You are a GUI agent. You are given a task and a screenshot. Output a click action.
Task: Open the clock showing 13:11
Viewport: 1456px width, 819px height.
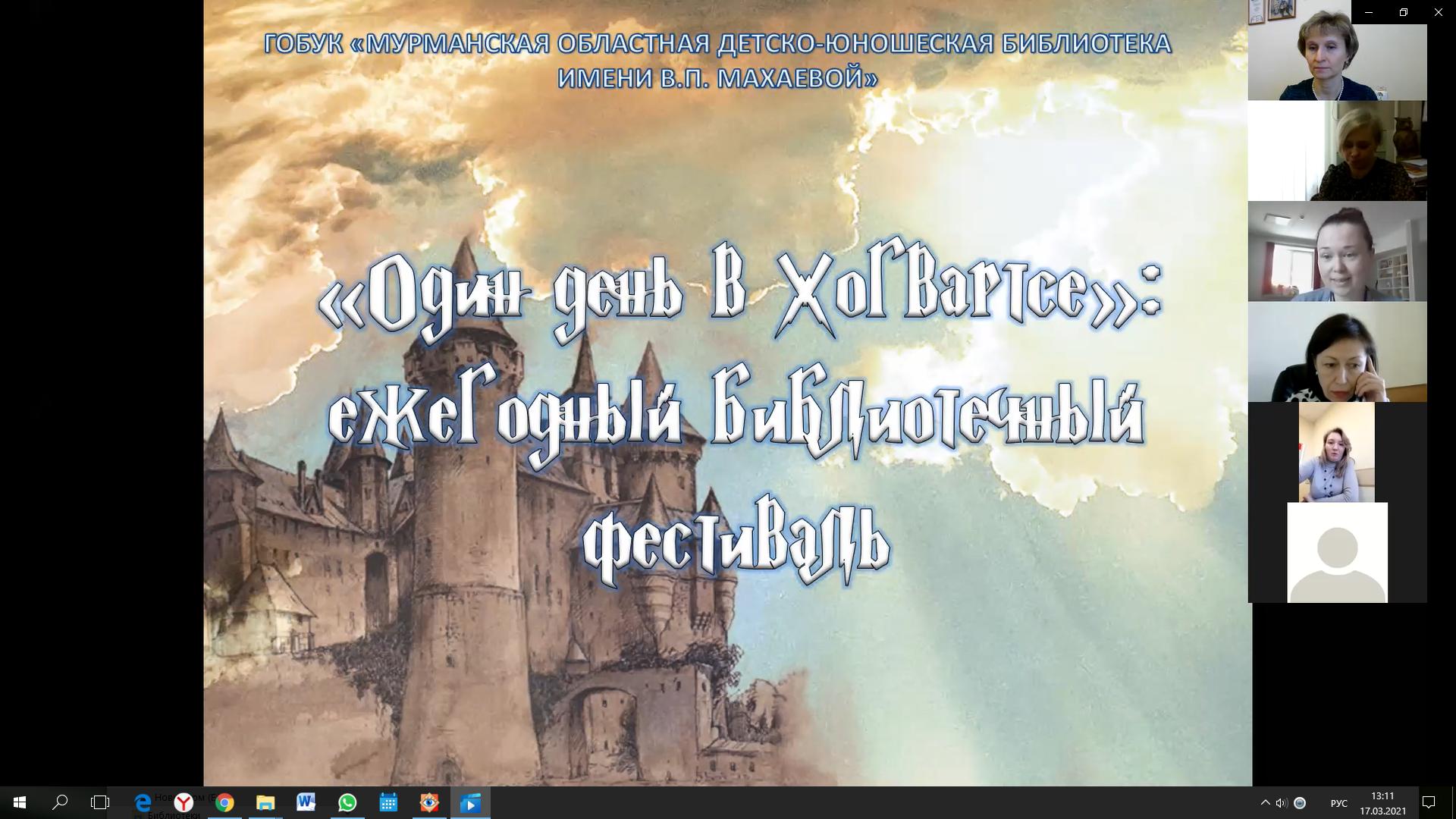click(1382, 802)
